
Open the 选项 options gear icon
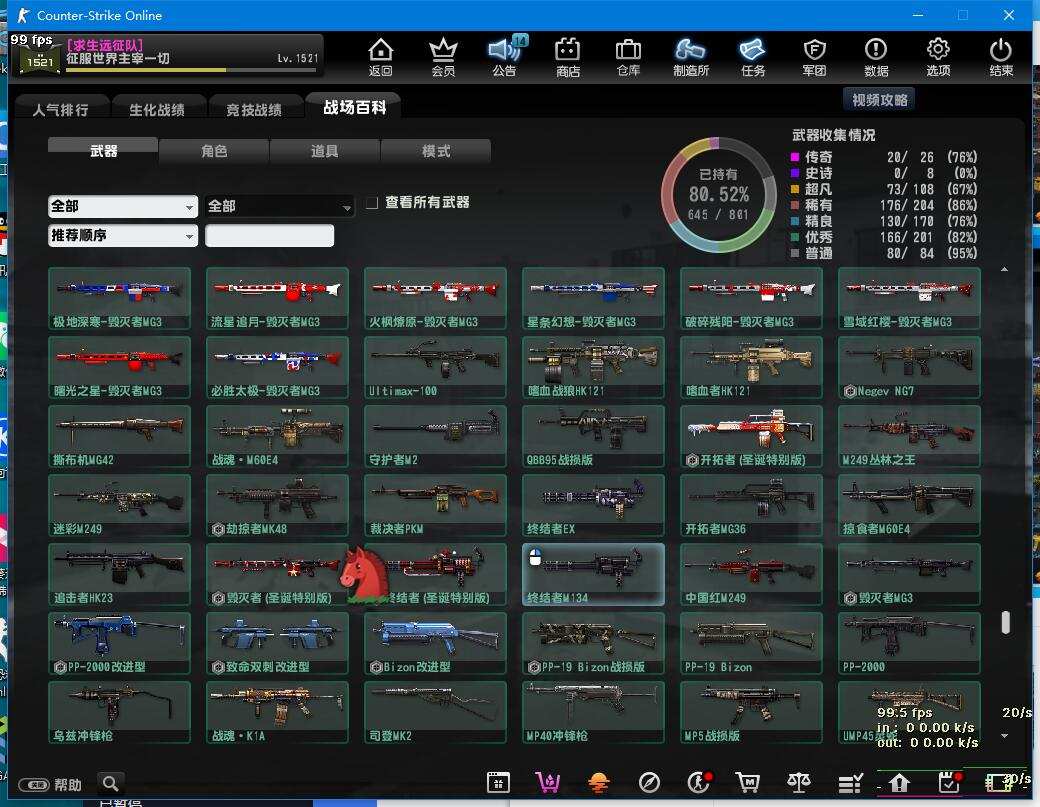tap(938, 56)
